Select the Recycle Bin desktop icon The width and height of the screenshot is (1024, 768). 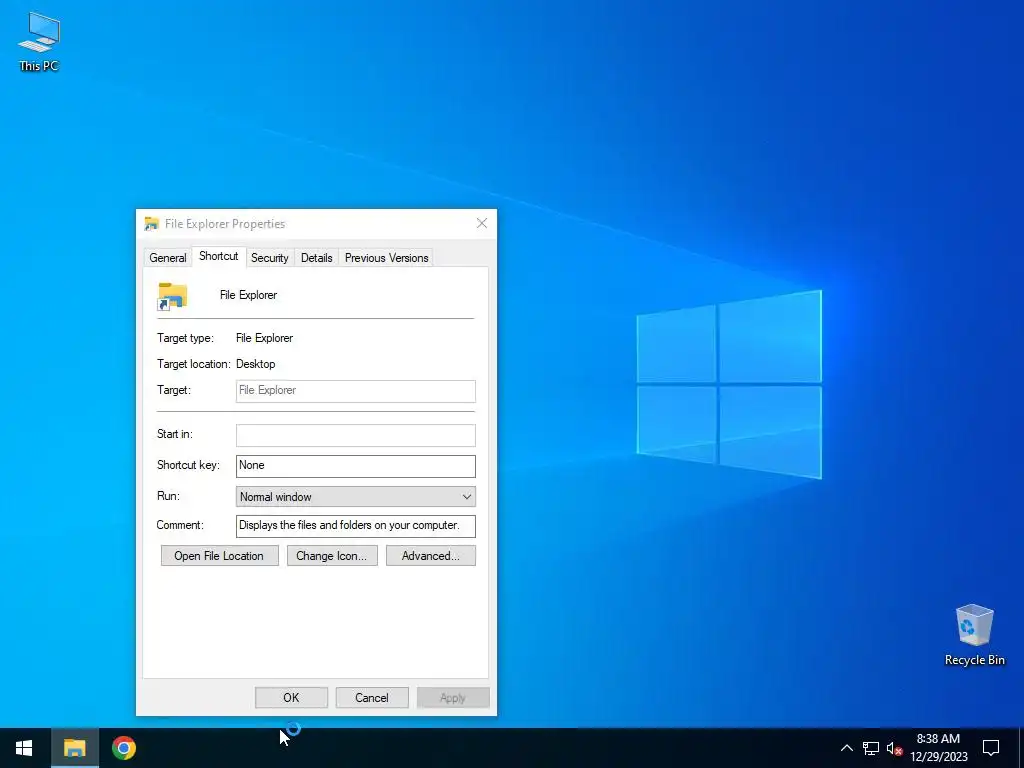[974, 635]
